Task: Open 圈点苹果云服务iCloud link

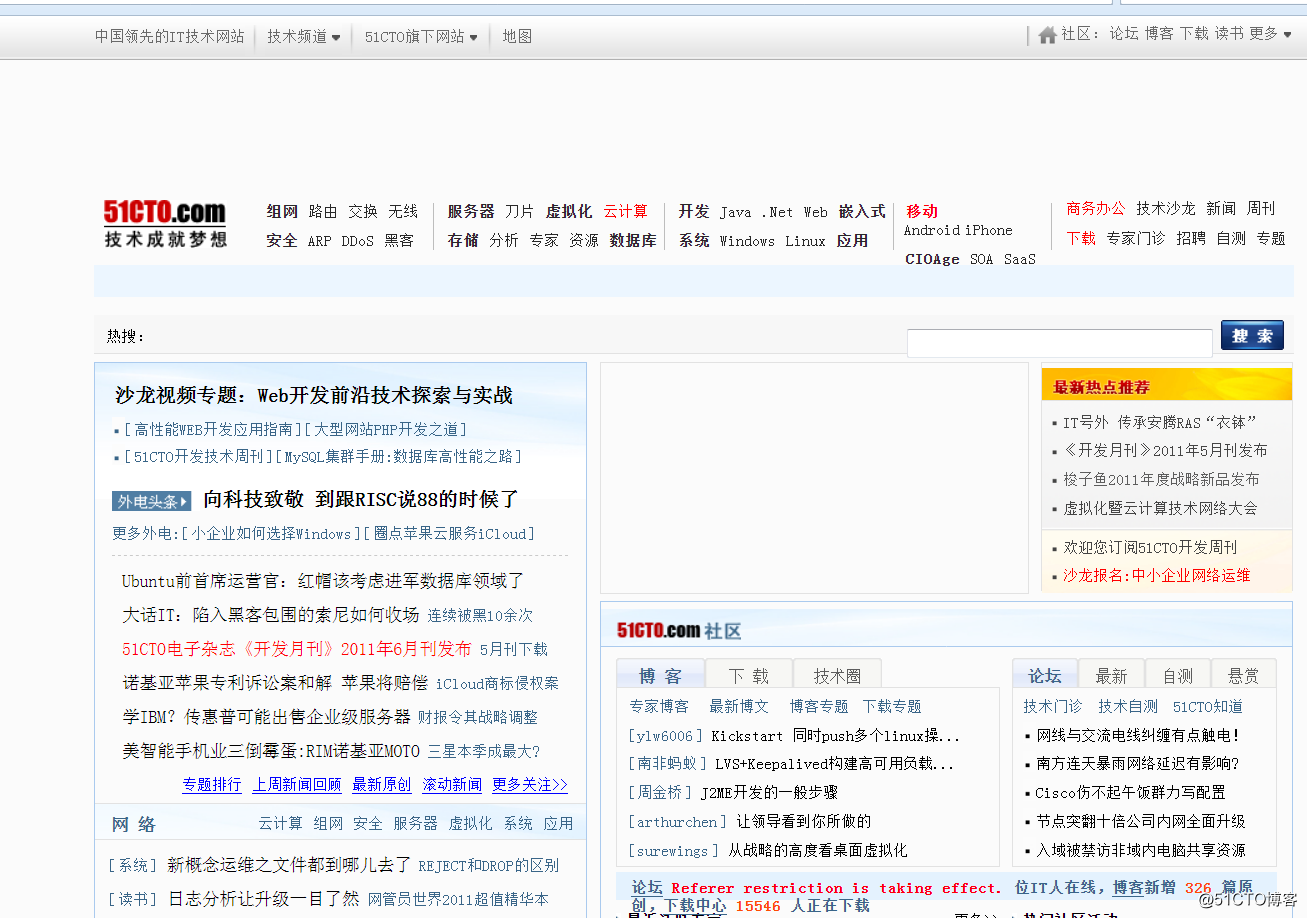Action: coord(450,533)
